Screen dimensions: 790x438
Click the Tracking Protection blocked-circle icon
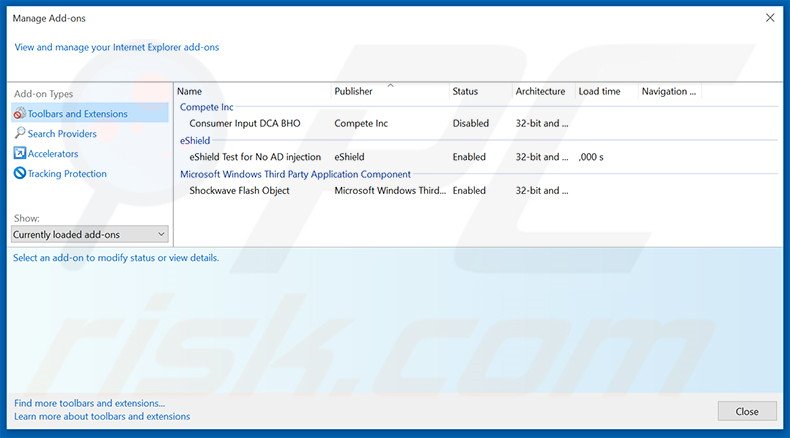click(20, 173)
